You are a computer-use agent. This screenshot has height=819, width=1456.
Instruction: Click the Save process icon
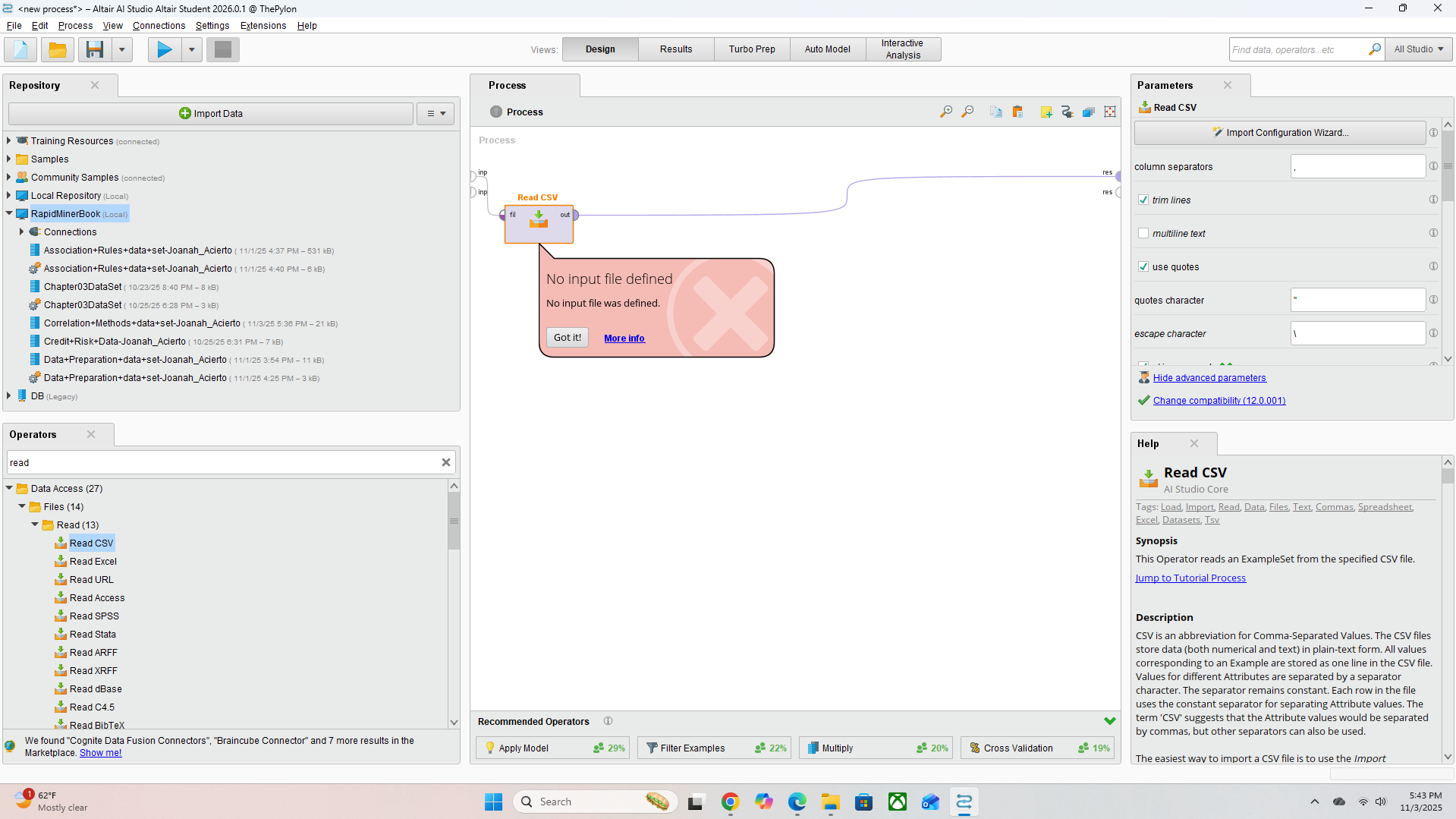click(x=94, y=49)
